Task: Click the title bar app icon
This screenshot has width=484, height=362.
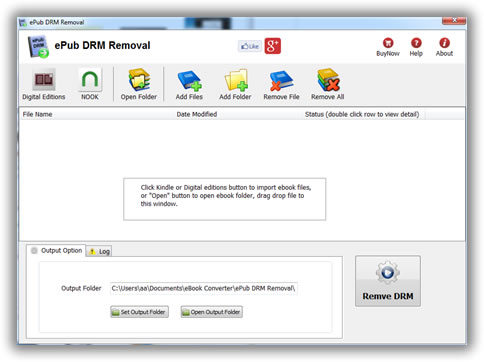Action: pyautogui.click(x=23, y=23)
